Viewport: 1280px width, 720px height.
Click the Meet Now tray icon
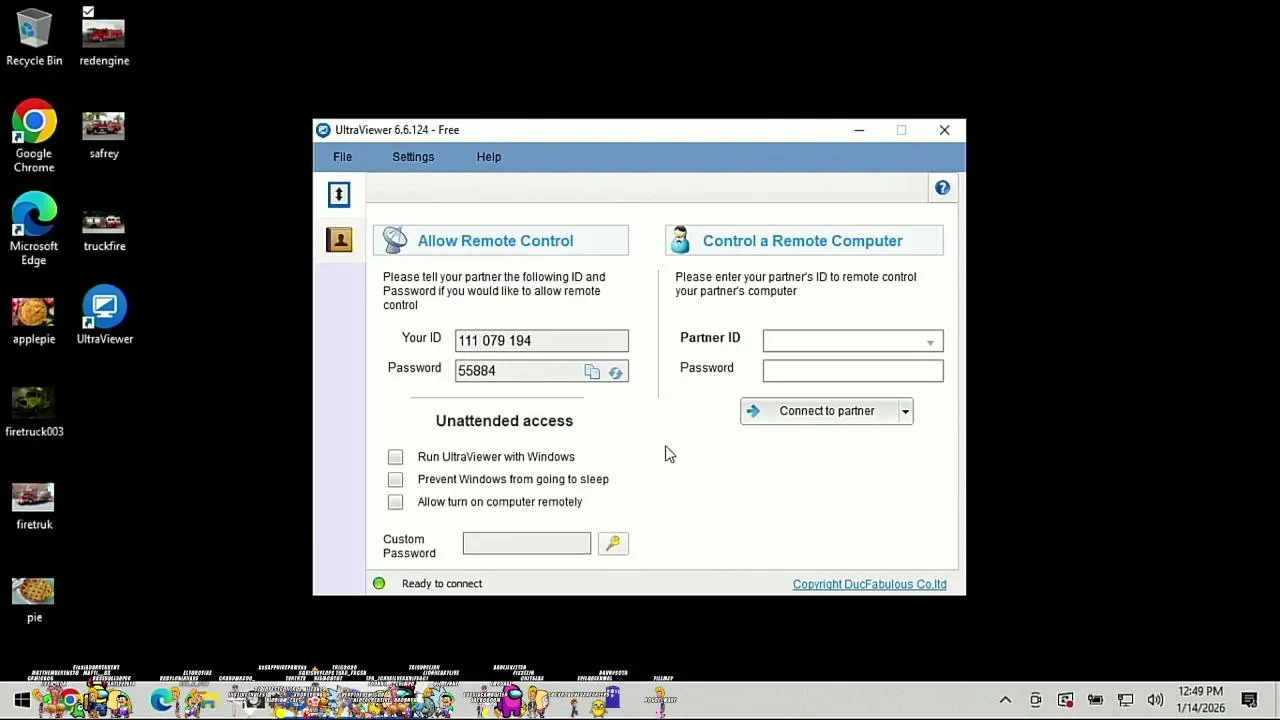click(1035, 700)
